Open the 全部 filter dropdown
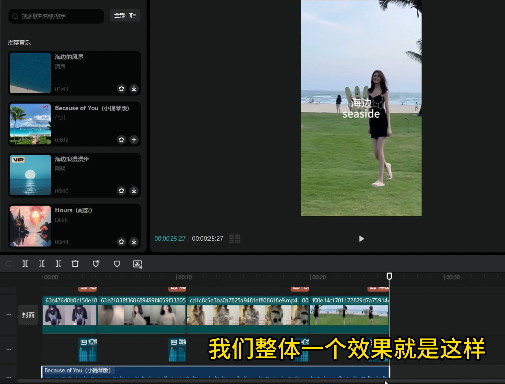The image size is (505, 384). point(125,16)
